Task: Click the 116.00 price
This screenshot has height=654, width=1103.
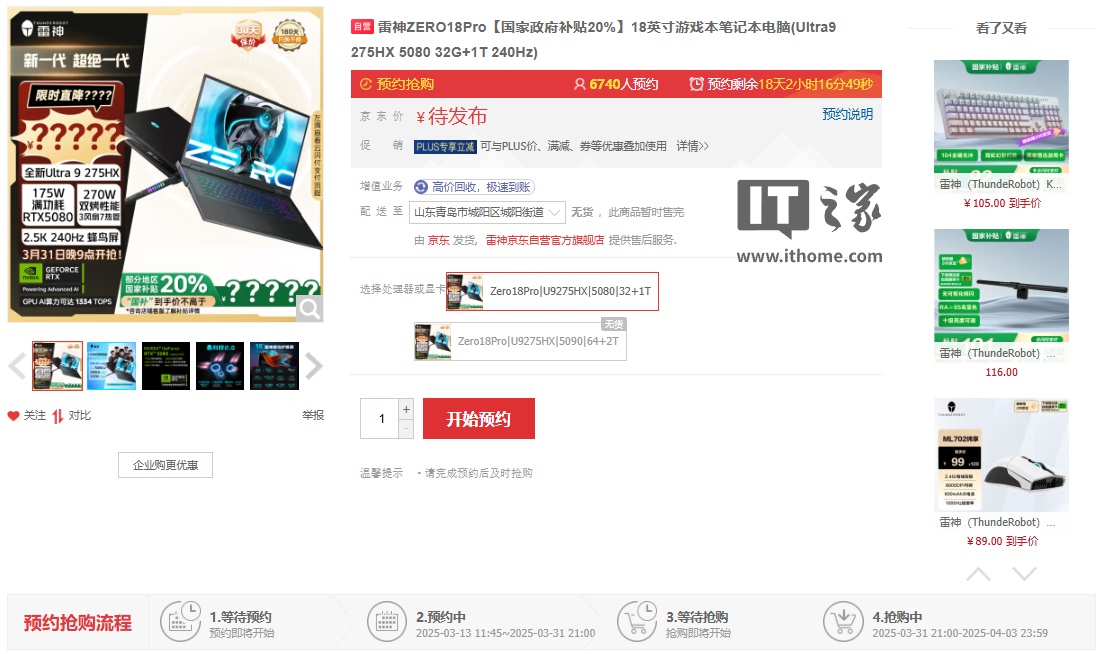Action: click(x=1002, y=372)
